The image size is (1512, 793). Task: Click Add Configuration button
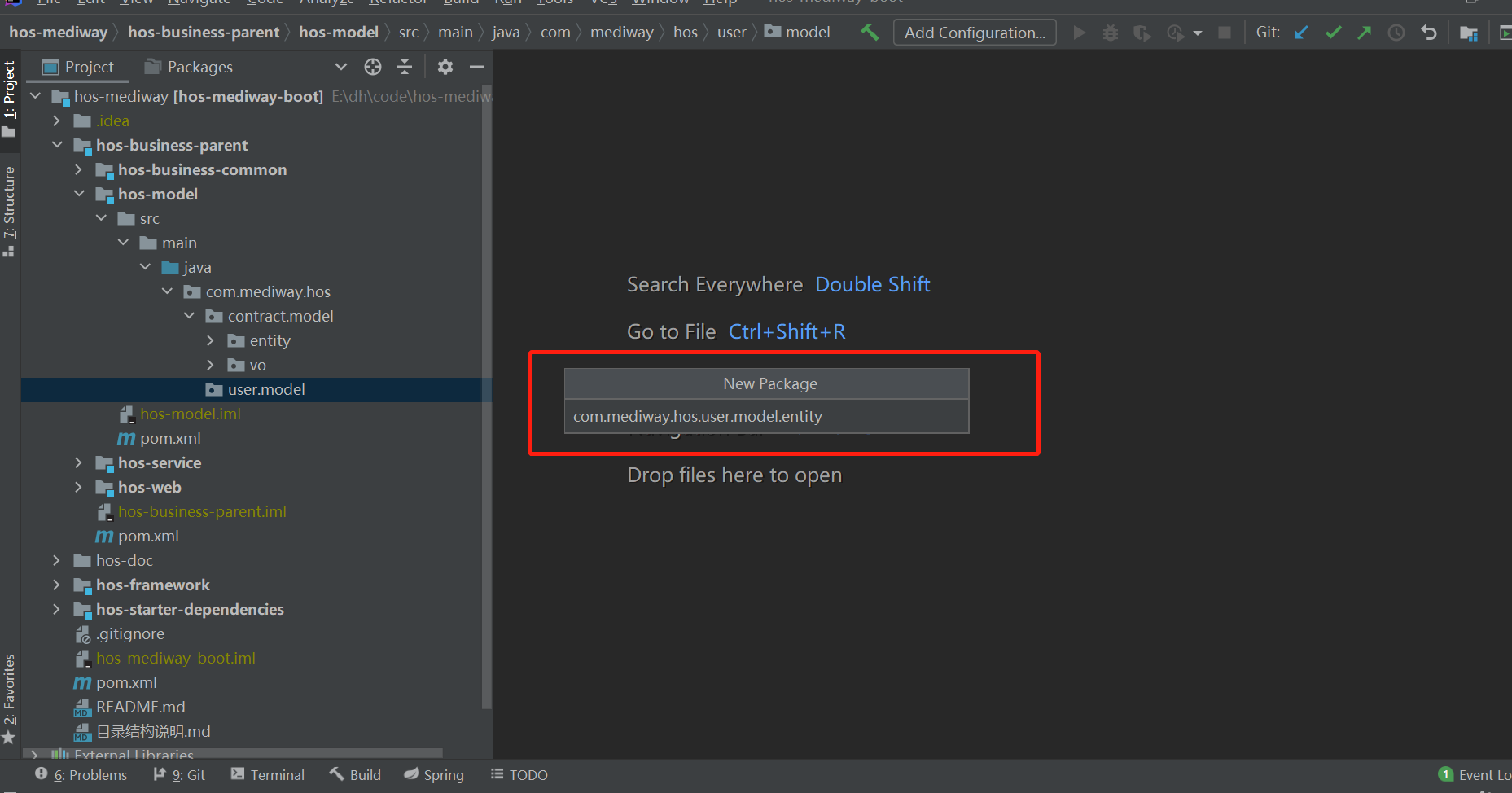[975, 33]
